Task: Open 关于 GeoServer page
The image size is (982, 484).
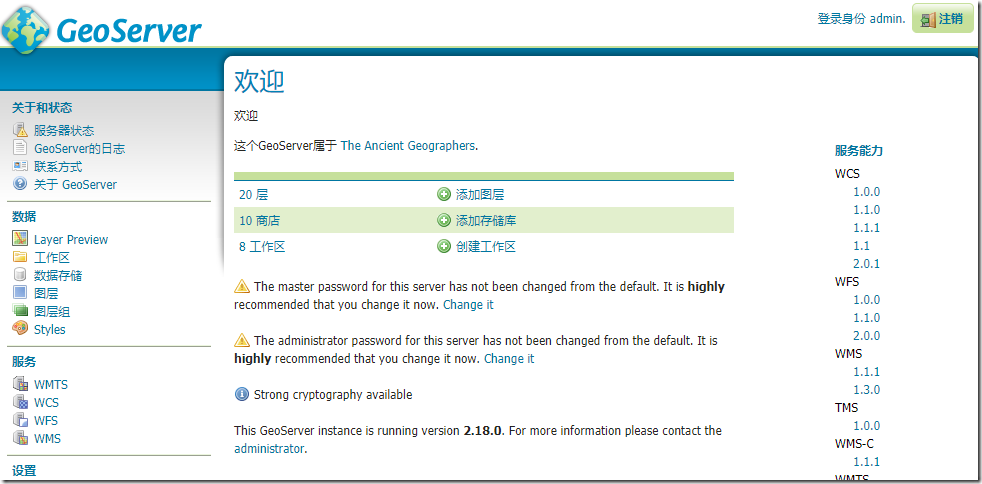Action: pyautogui.click(x=75, y=185)
